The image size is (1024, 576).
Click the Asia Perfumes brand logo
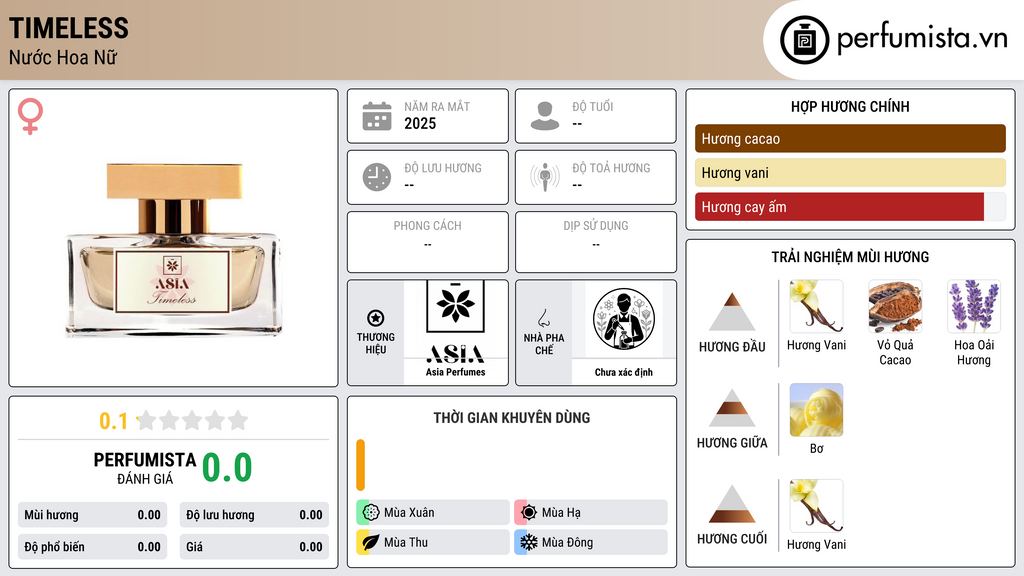pos(455,322)
